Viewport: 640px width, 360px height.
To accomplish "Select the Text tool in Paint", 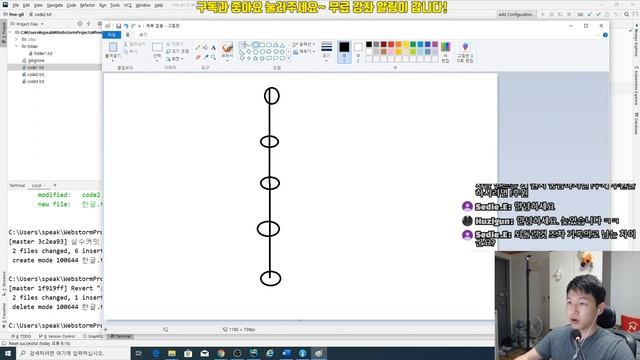I will point(213,48).
